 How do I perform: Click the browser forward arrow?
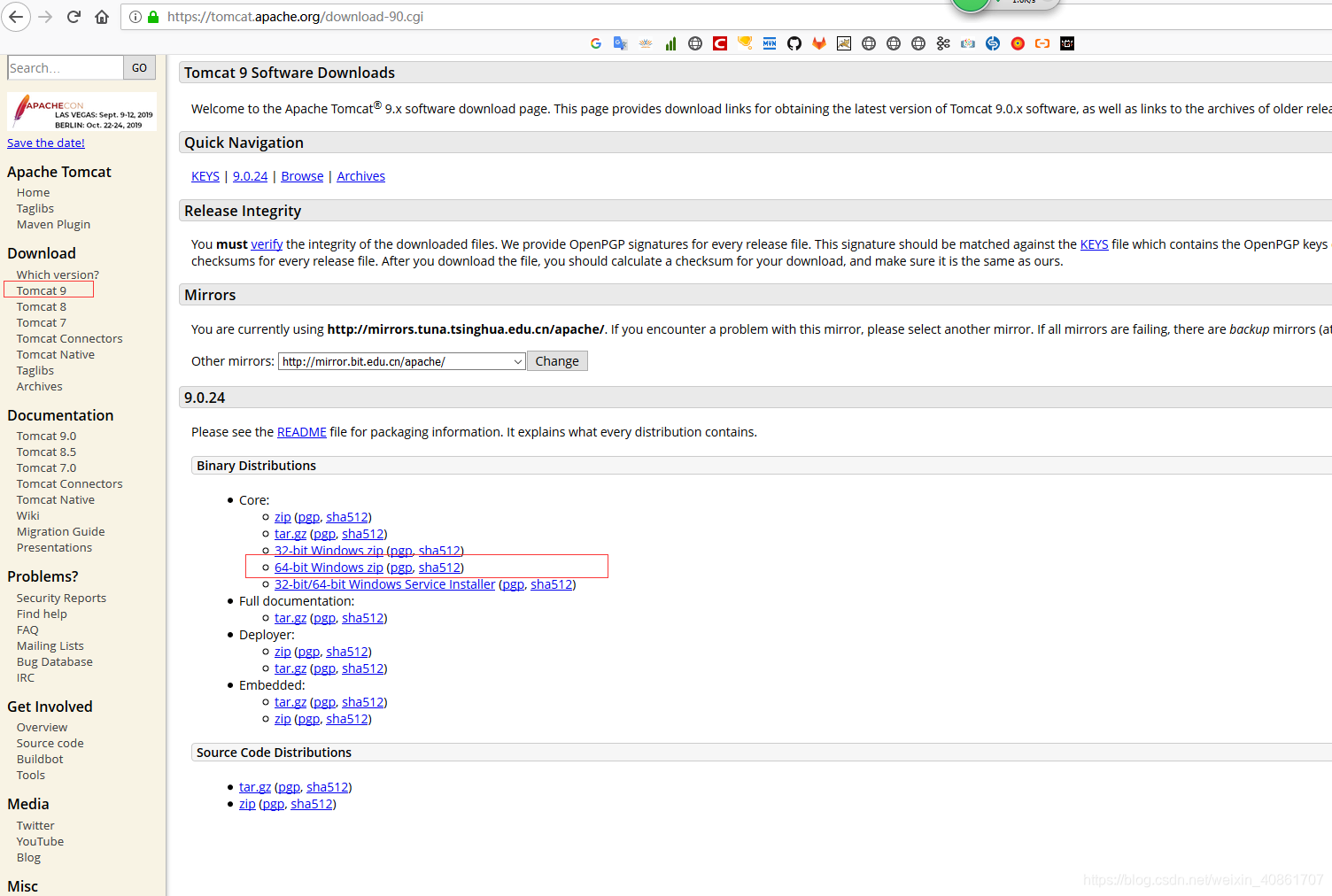pyautogui.click(x=46, y=17)
